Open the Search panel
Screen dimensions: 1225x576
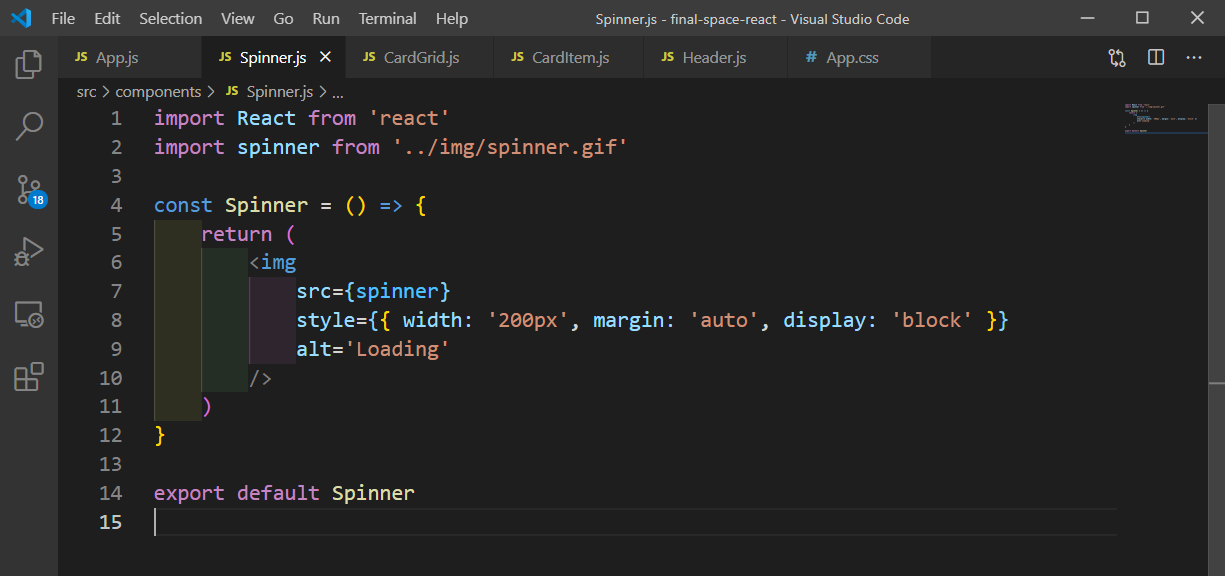pos(28,125)
